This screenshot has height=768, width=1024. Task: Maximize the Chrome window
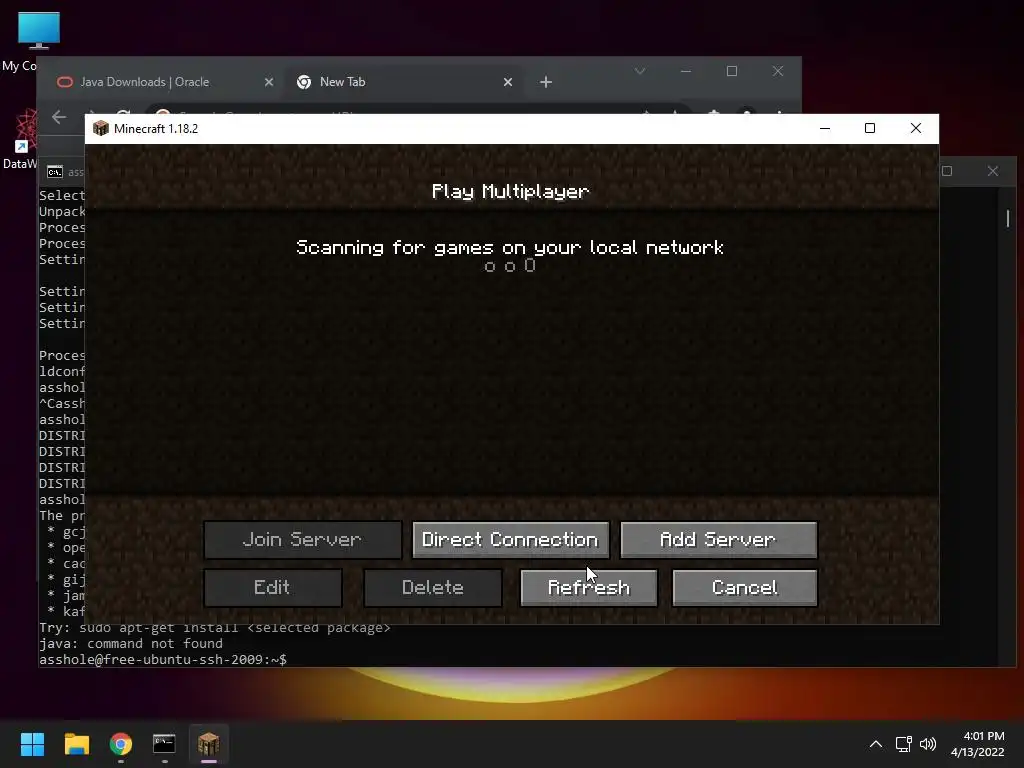pyautogui.click(x=732, y=71)
